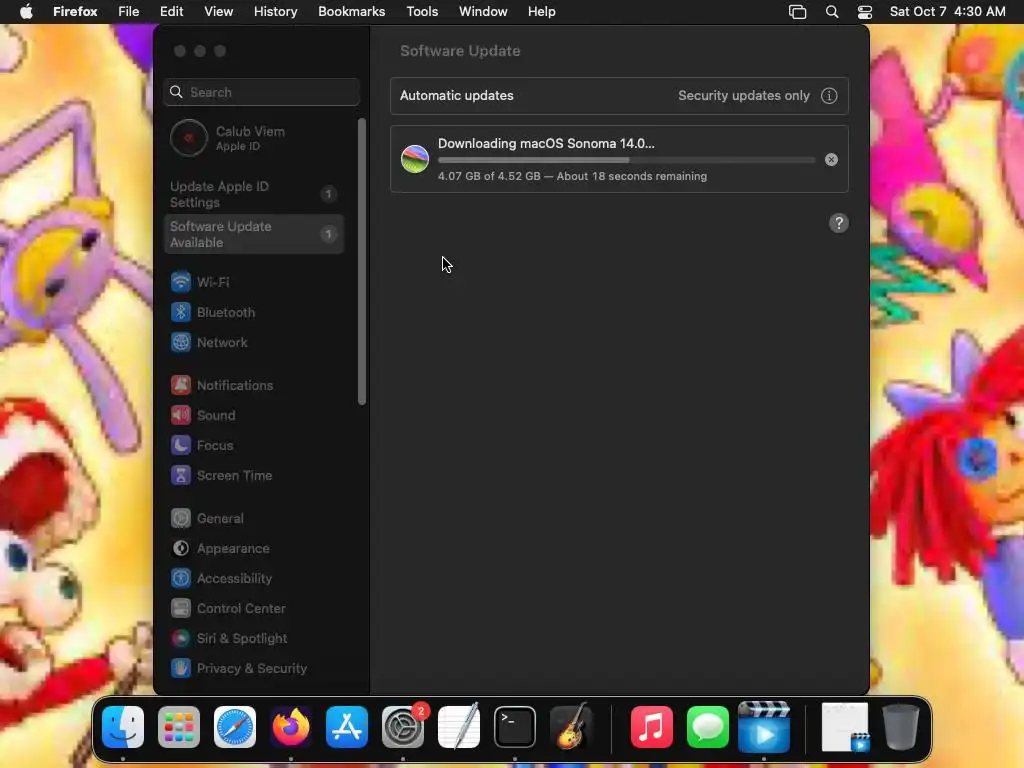
Task: Open TextEdit in the Dock
Action: 459,727
